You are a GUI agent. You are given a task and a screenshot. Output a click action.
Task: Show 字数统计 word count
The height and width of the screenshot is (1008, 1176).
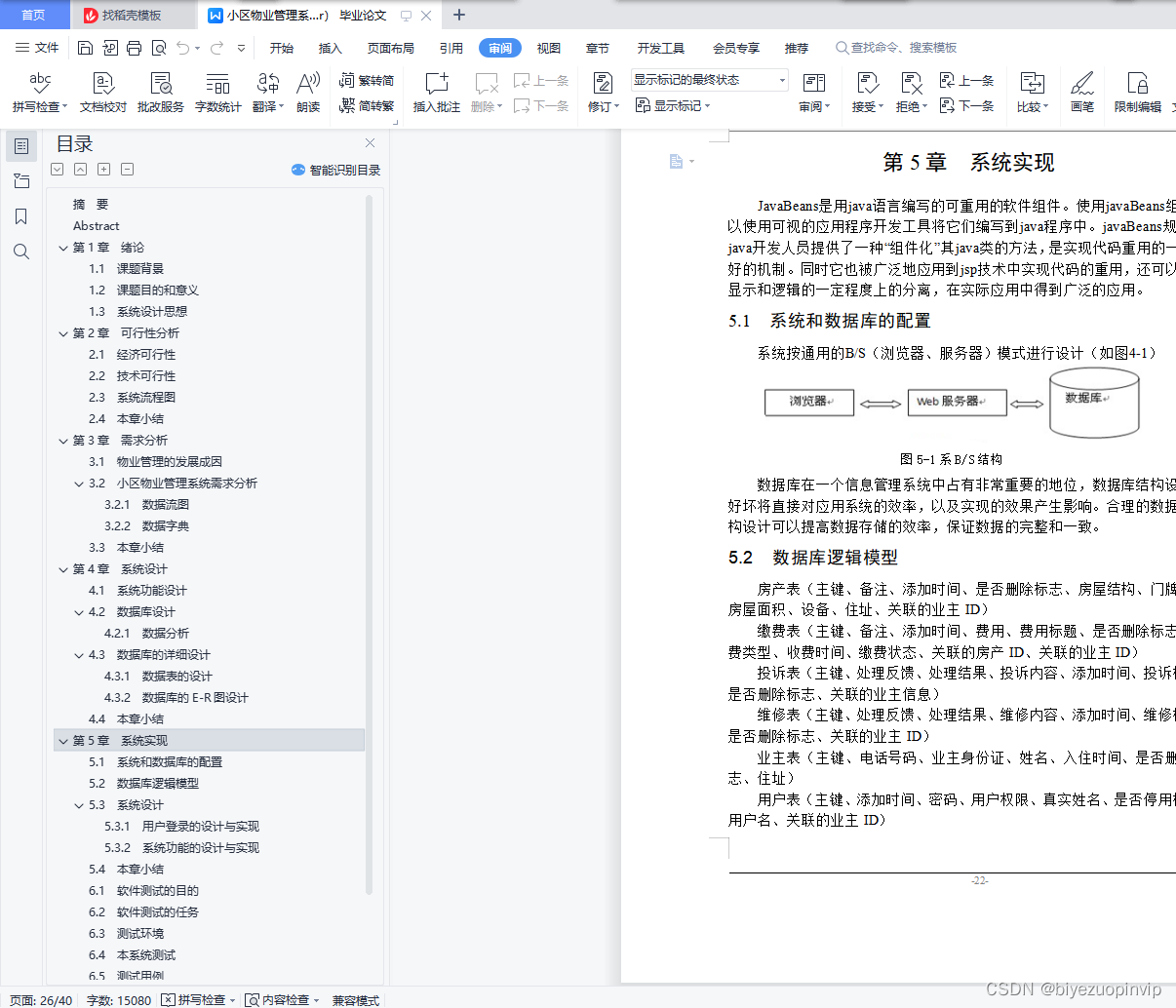[x=218, y=93]
